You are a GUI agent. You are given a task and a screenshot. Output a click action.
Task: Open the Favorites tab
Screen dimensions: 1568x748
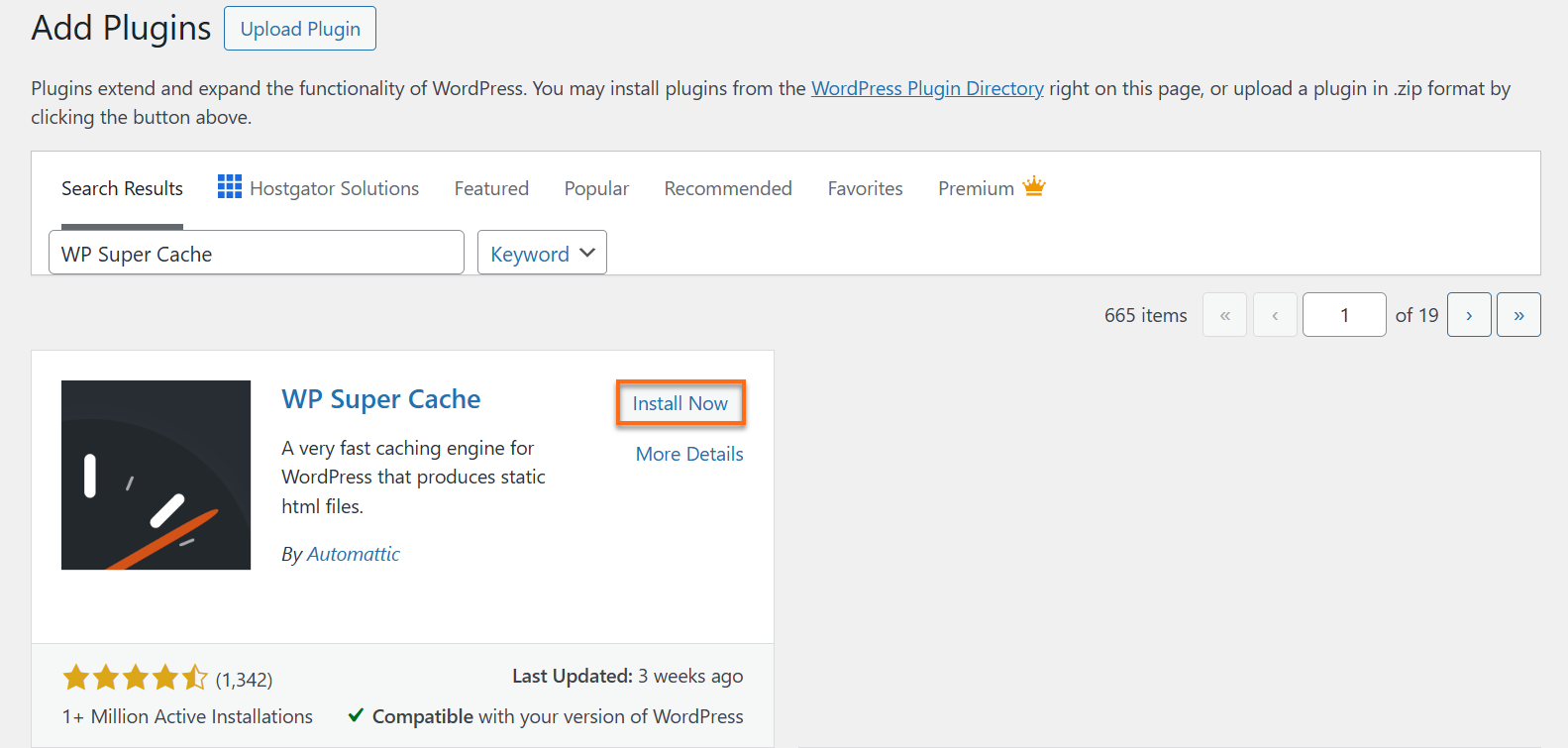tap(865, 188)
